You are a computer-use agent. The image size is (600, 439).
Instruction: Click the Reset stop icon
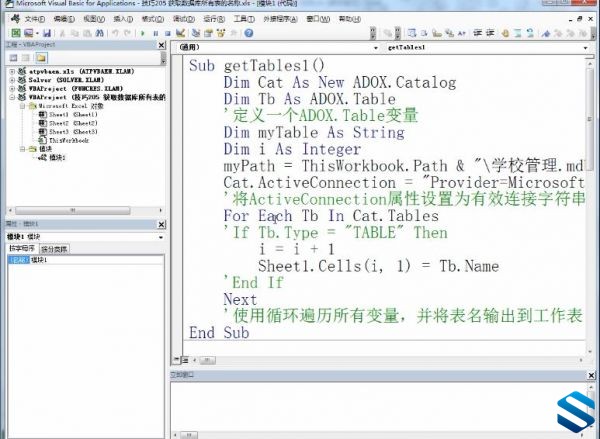click(168, 33)
